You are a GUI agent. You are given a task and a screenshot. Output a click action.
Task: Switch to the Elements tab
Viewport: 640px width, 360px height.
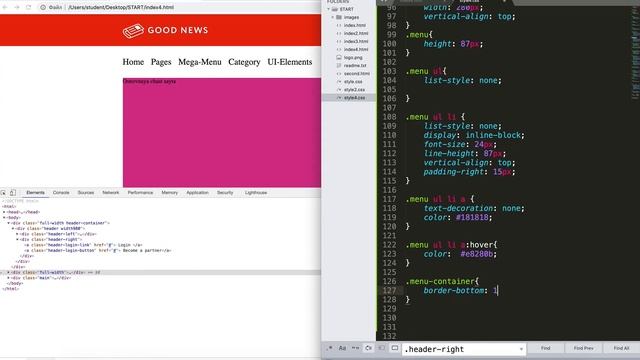(36, 193)
